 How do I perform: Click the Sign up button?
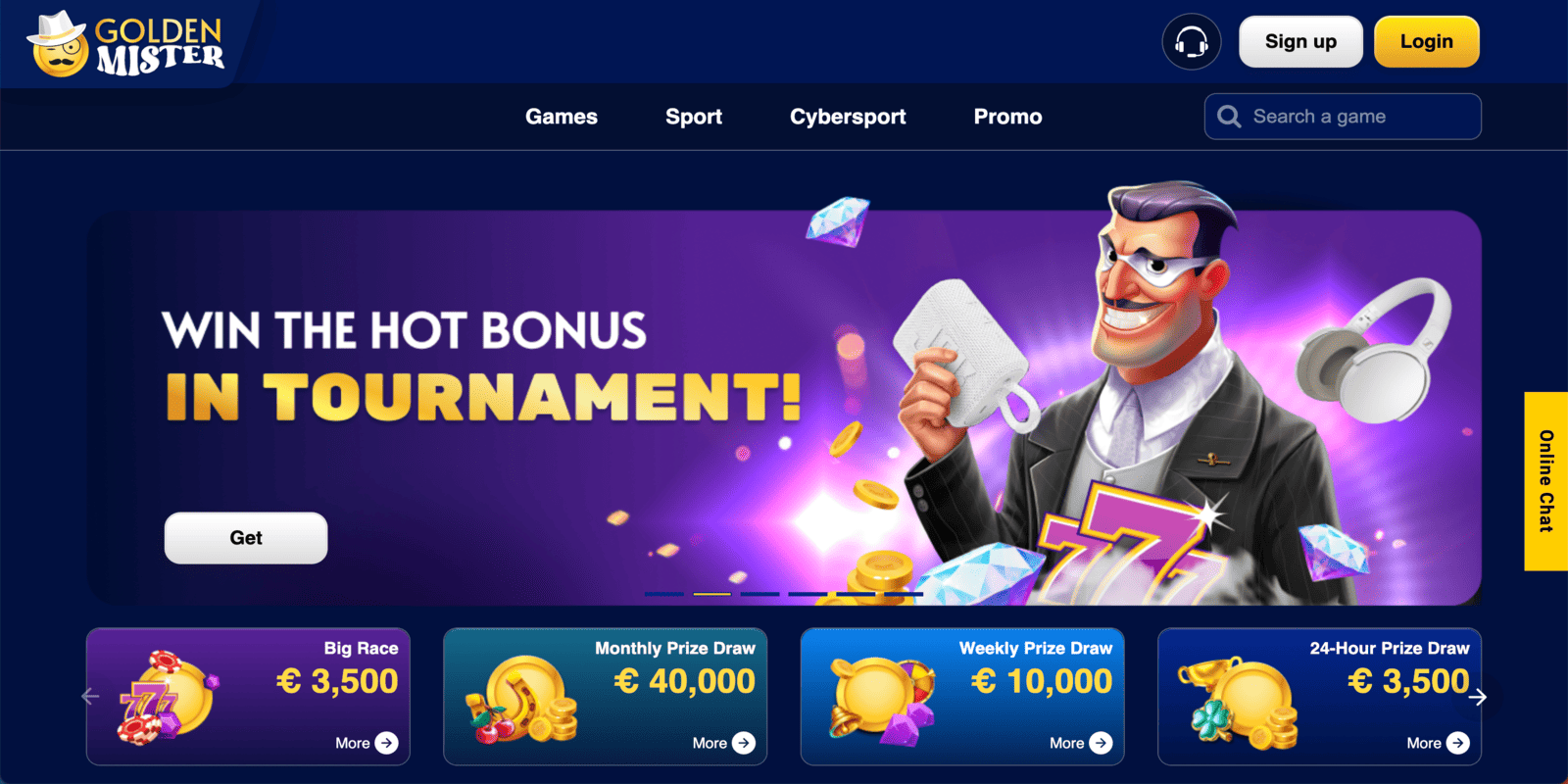pos(1300,42)
